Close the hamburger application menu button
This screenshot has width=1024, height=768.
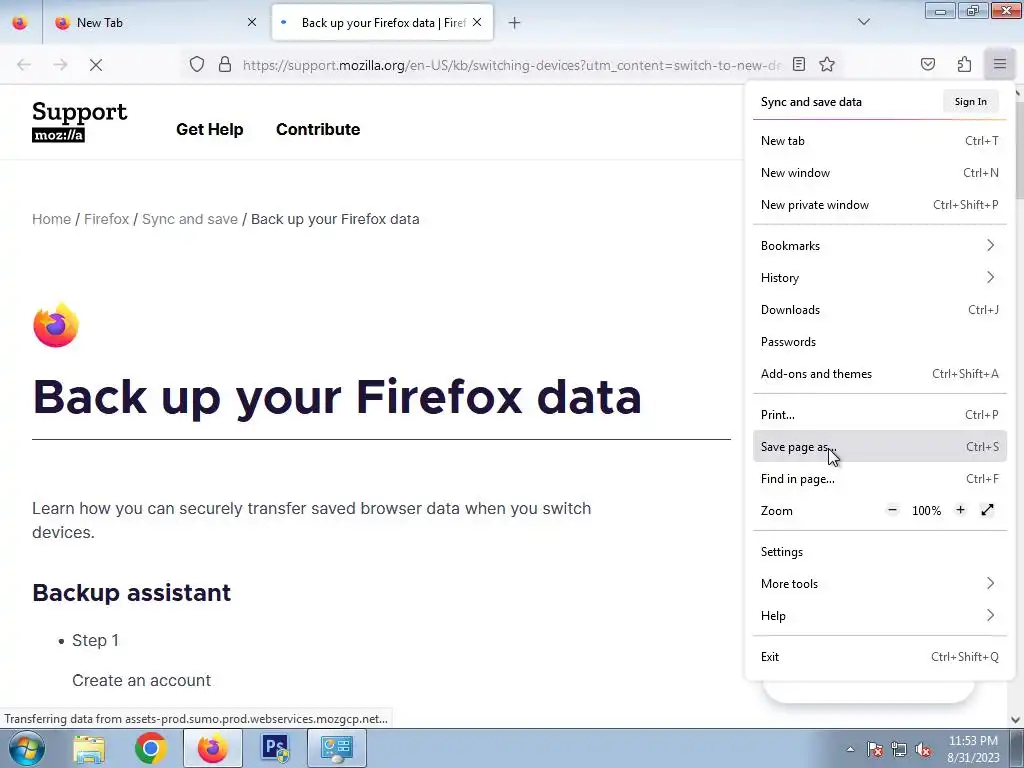pyautogui.click(x=999, y=64)
